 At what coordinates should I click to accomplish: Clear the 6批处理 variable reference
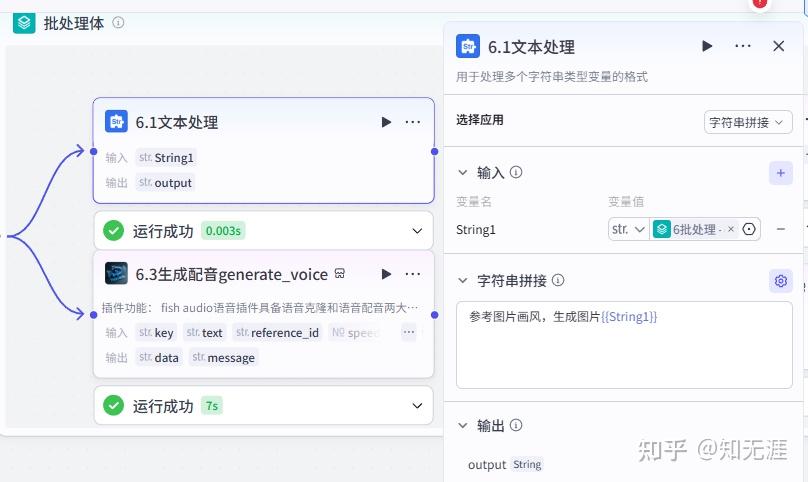tap(731, 229)
